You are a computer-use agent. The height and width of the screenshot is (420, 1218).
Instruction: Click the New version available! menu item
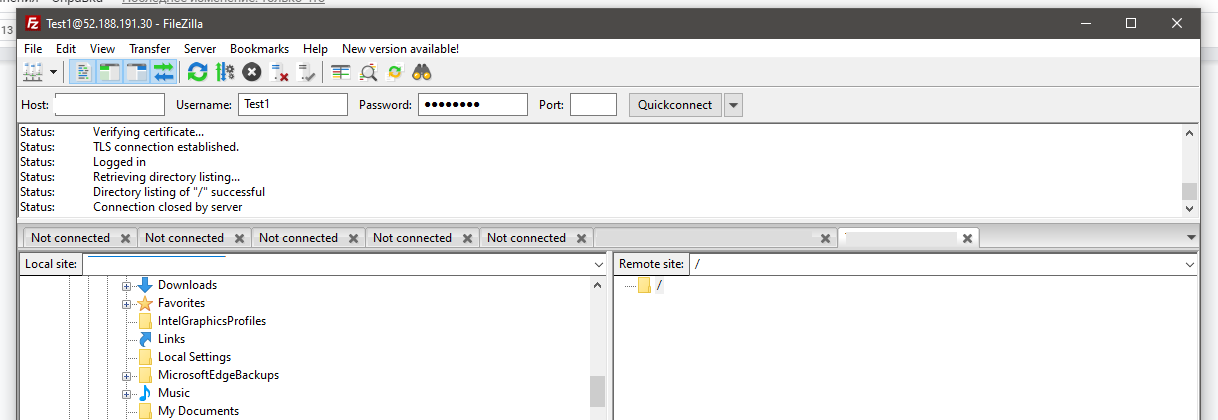[400, 48]
